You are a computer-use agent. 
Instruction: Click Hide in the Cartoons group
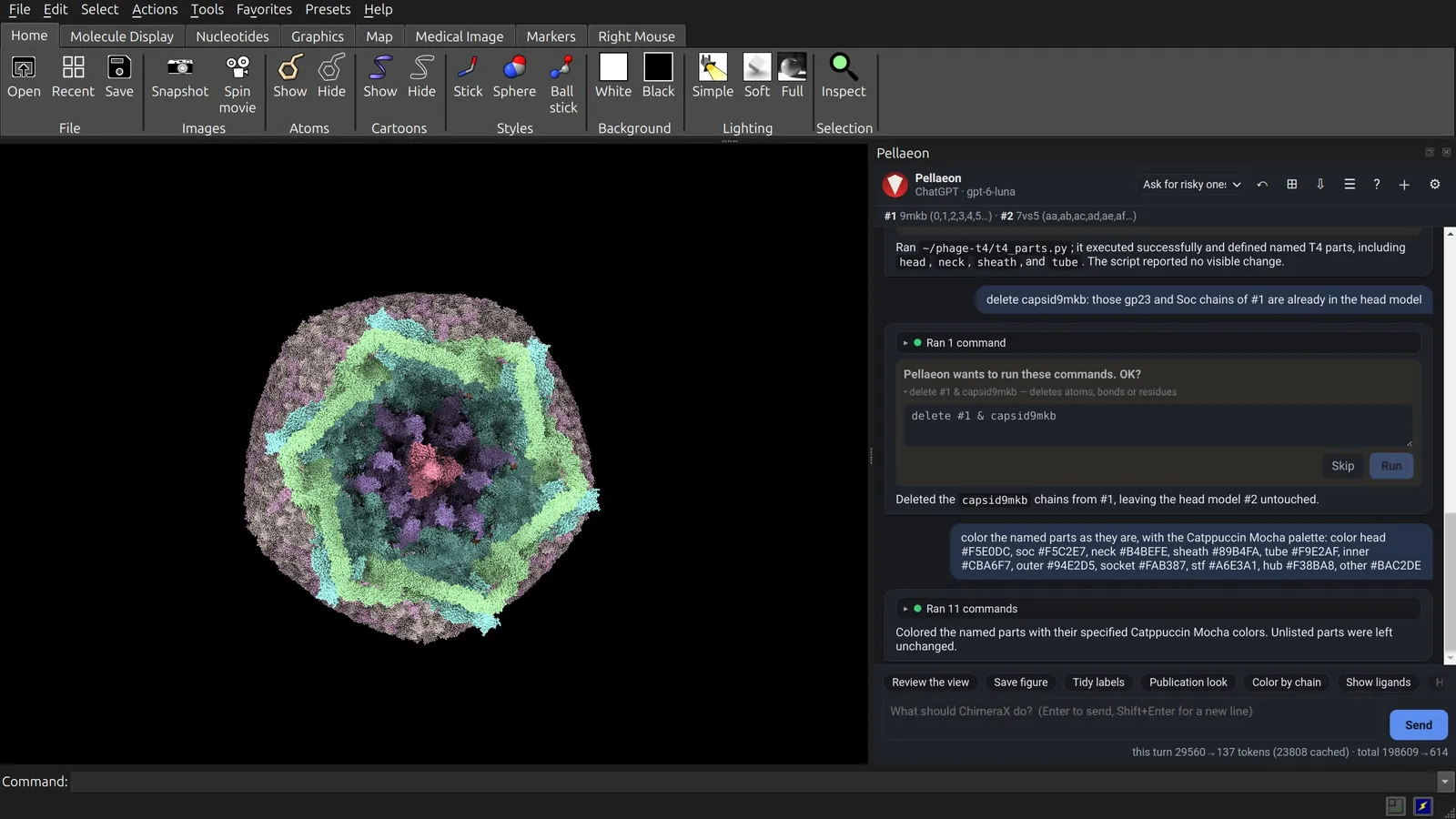click(421, 76)
